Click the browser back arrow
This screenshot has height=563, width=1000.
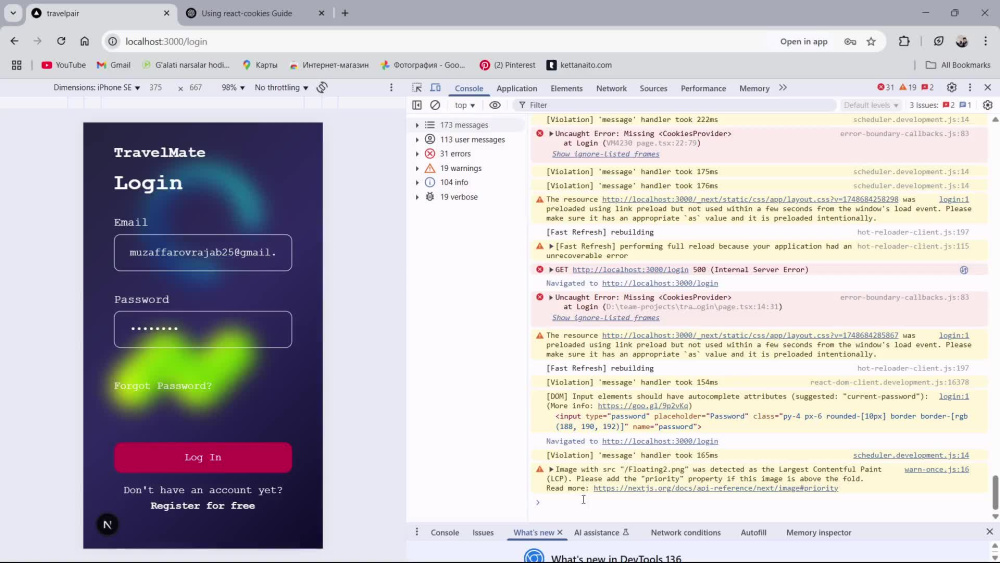pyautogui.click(x=14, y=41)
